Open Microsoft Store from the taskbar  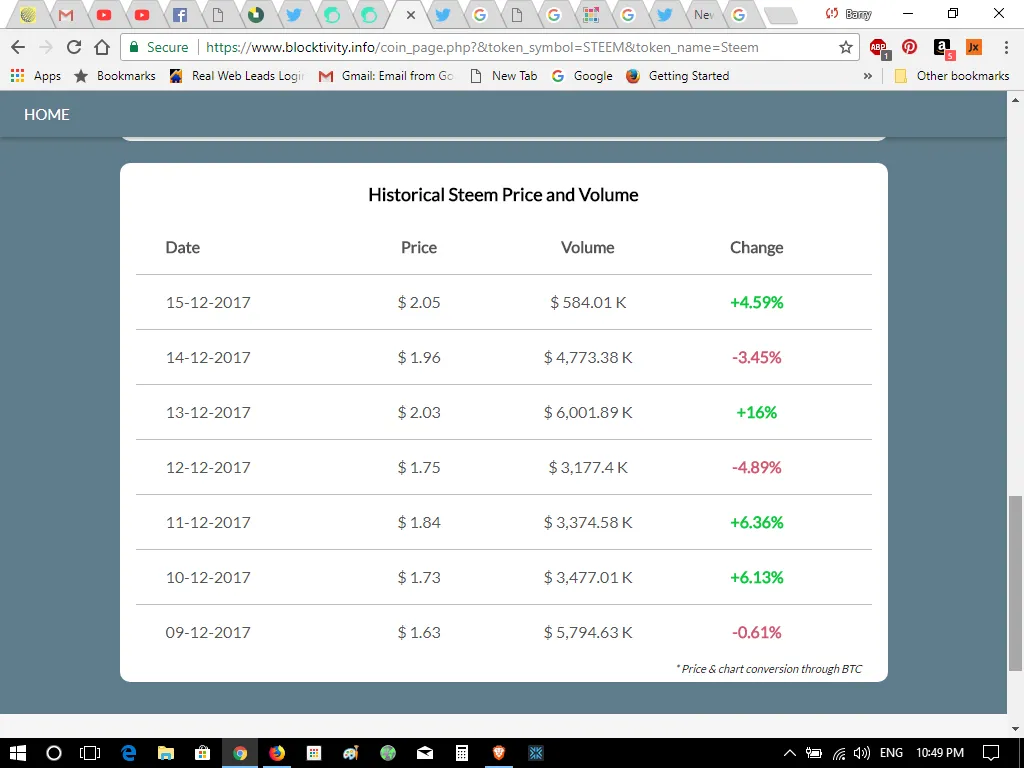coord(203,753)
